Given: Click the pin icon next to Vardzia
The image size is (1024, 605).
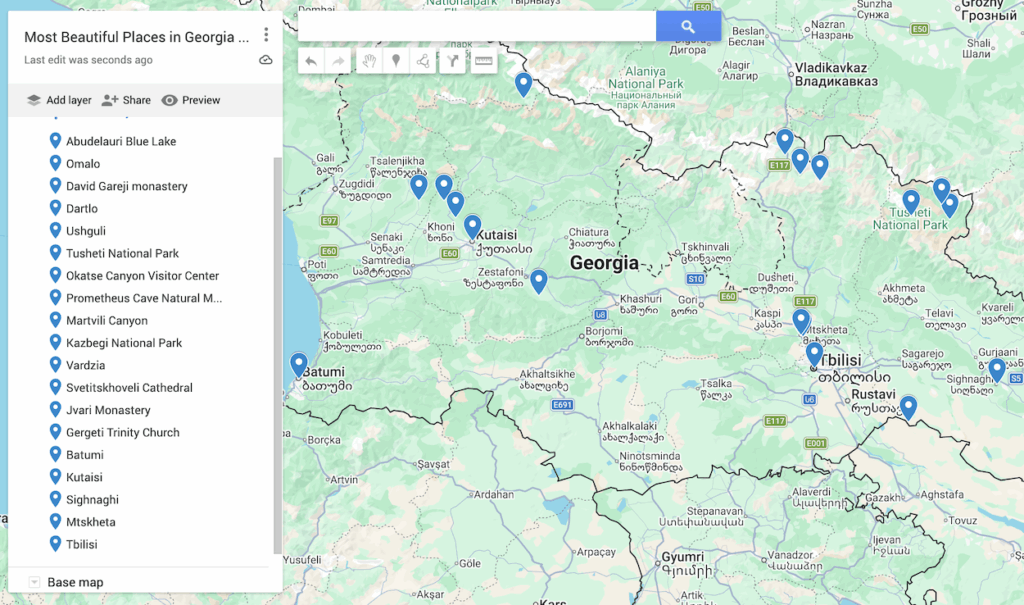Looking at the screenshot, I should click(56, 365).
